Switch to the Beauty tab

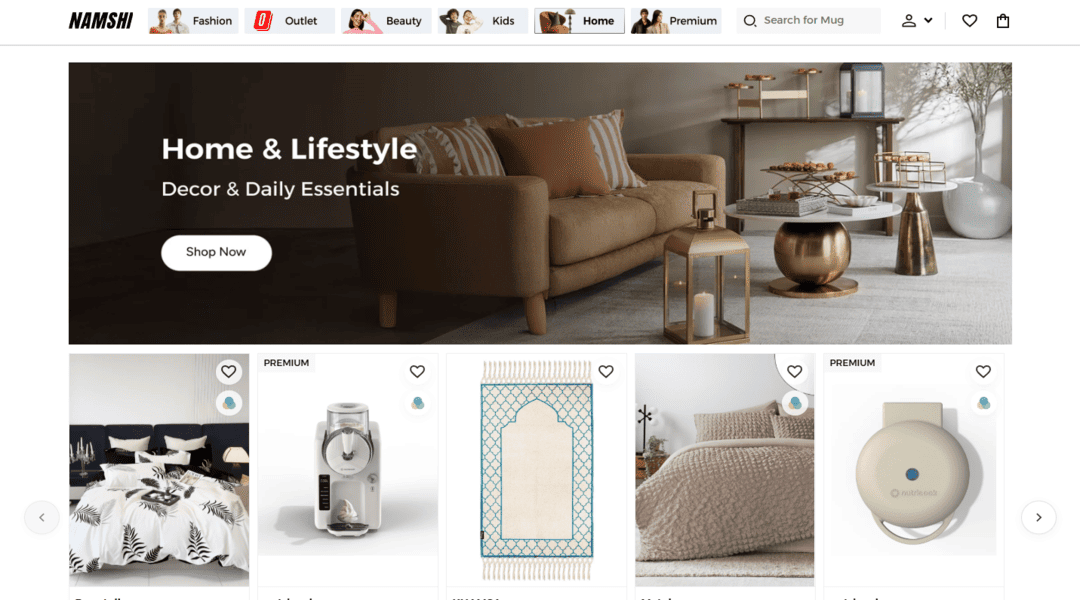point(386,21)
